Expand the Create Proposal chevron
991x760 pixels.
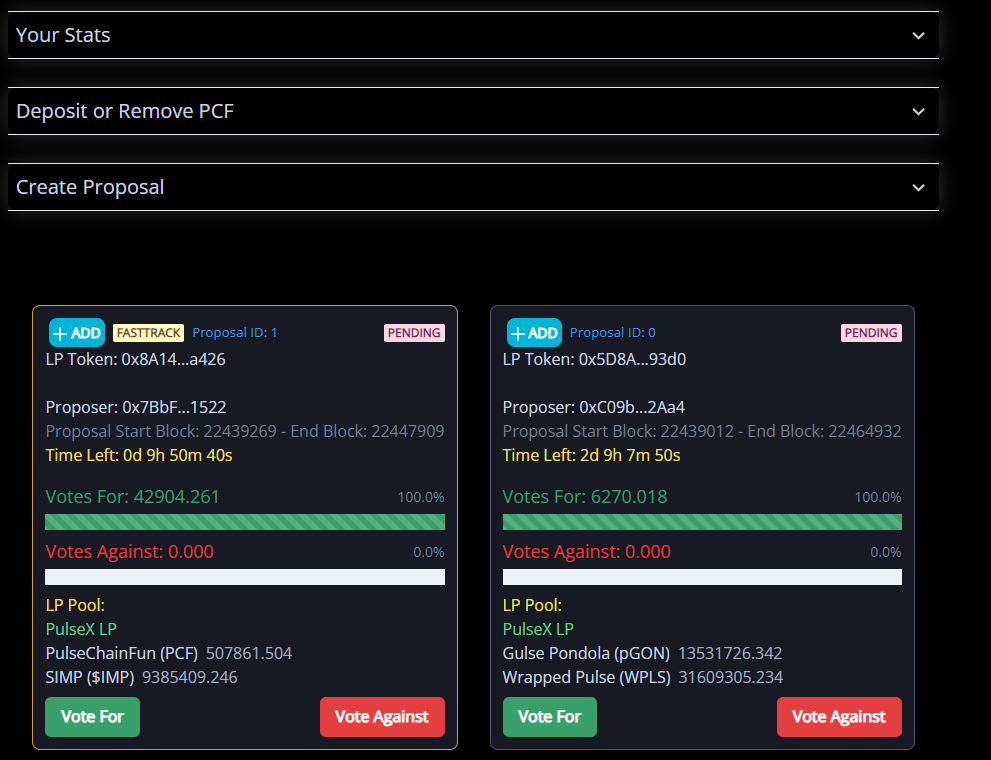pos(918,188)
